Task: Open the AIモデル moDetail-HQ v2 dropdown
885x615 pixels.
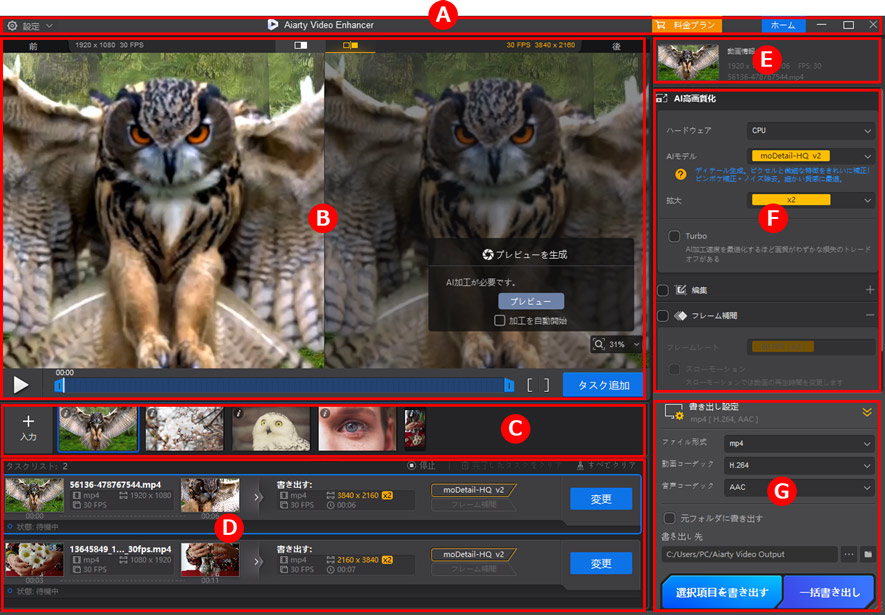Action: tap(810, 156)
